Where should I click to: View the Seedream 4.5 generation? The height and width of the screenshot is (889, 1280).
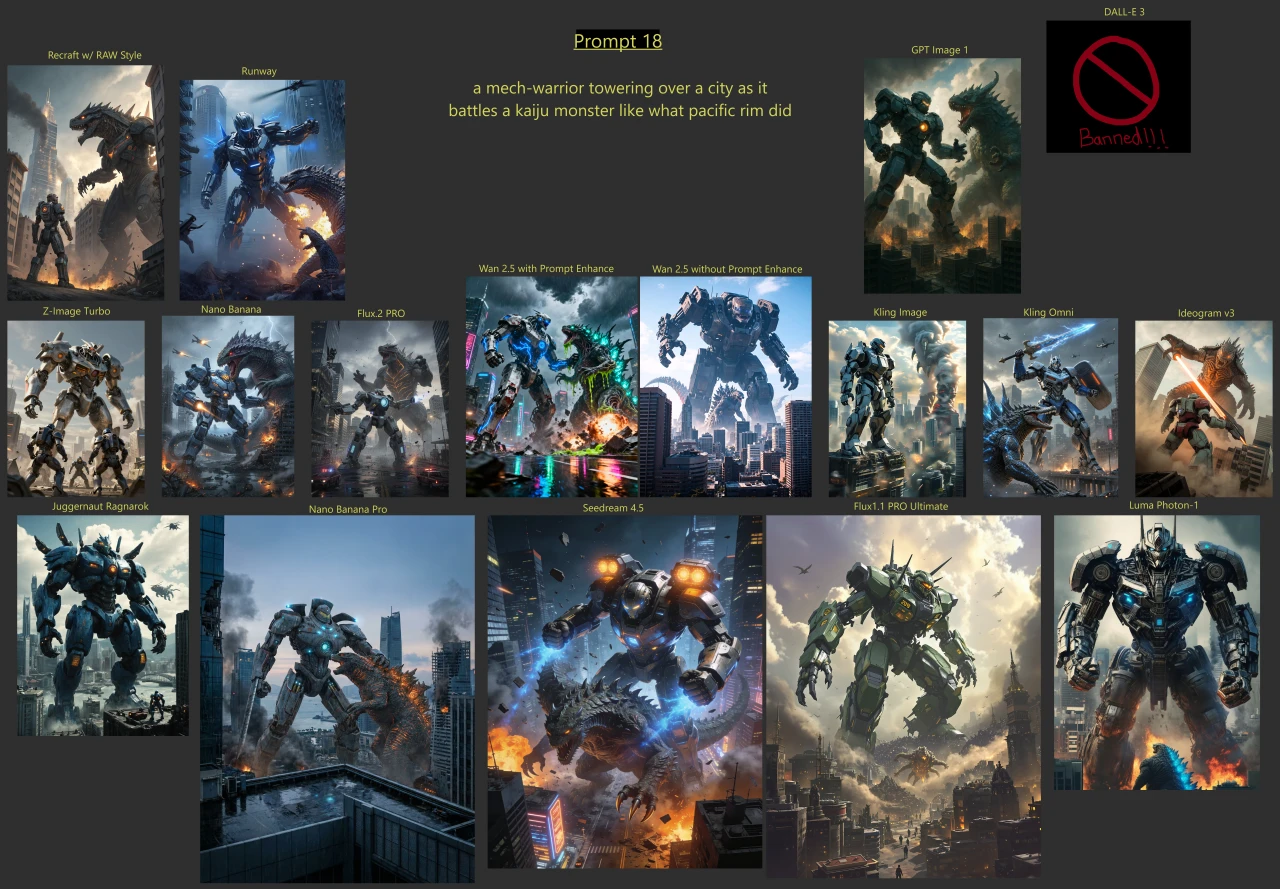coord(622,700)
